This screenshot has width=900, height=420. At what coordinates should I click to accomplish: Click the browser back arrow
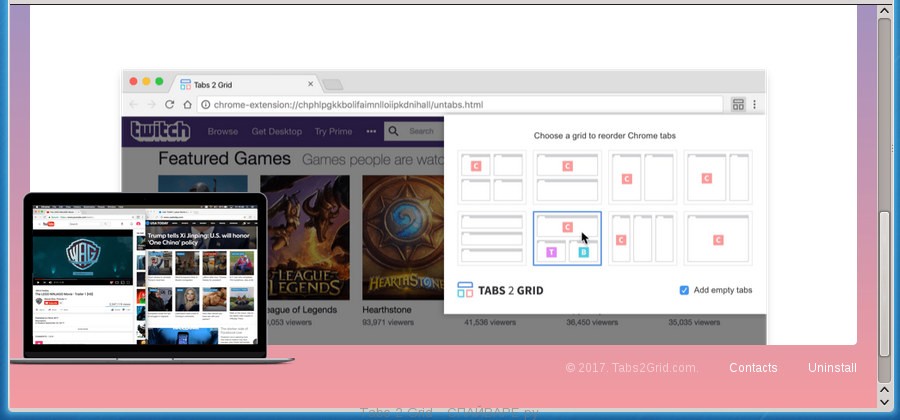click(x=133, y=104)
